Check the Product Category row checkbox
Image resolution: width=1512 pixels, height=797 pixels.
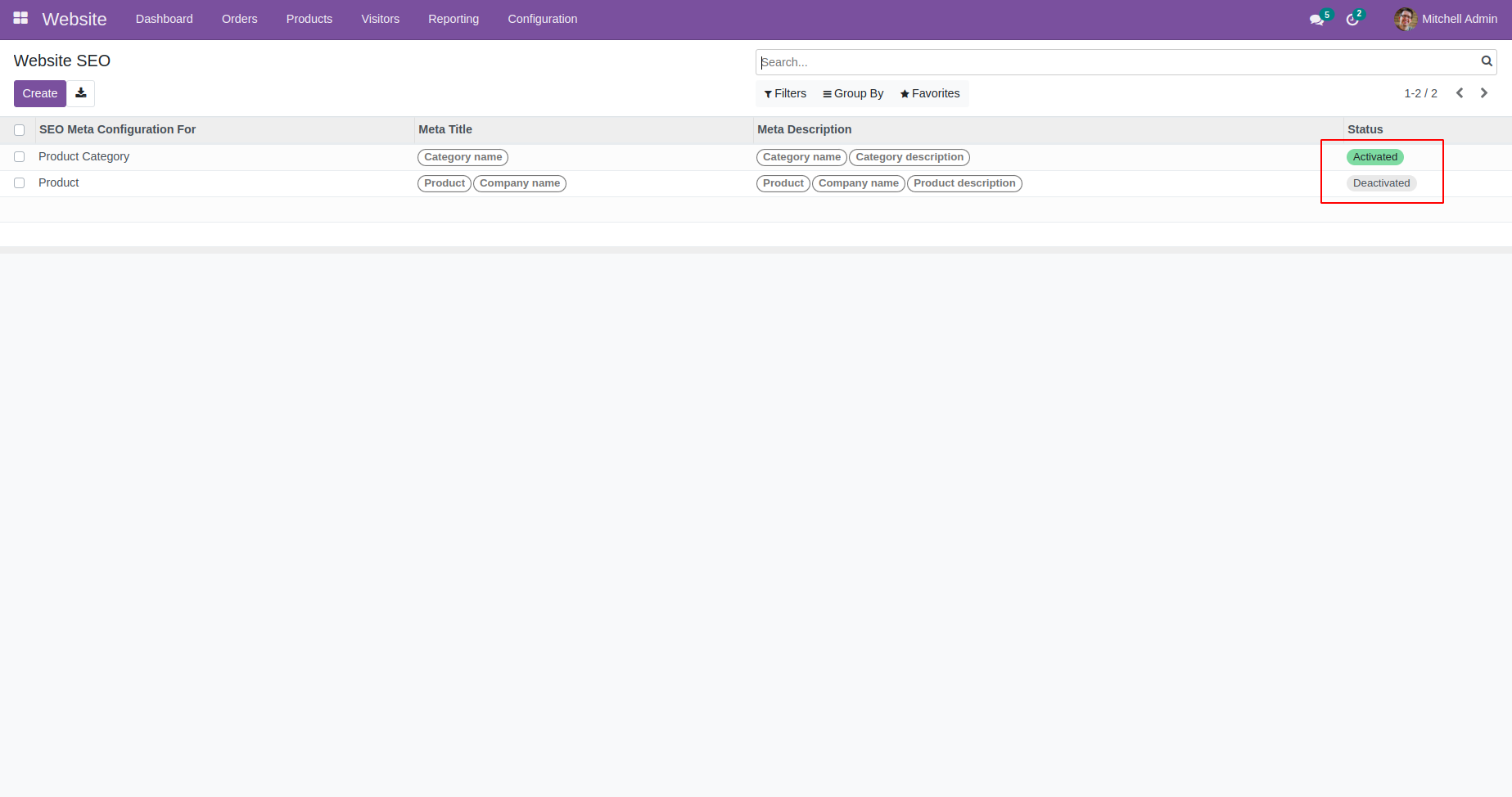point(20,156)
